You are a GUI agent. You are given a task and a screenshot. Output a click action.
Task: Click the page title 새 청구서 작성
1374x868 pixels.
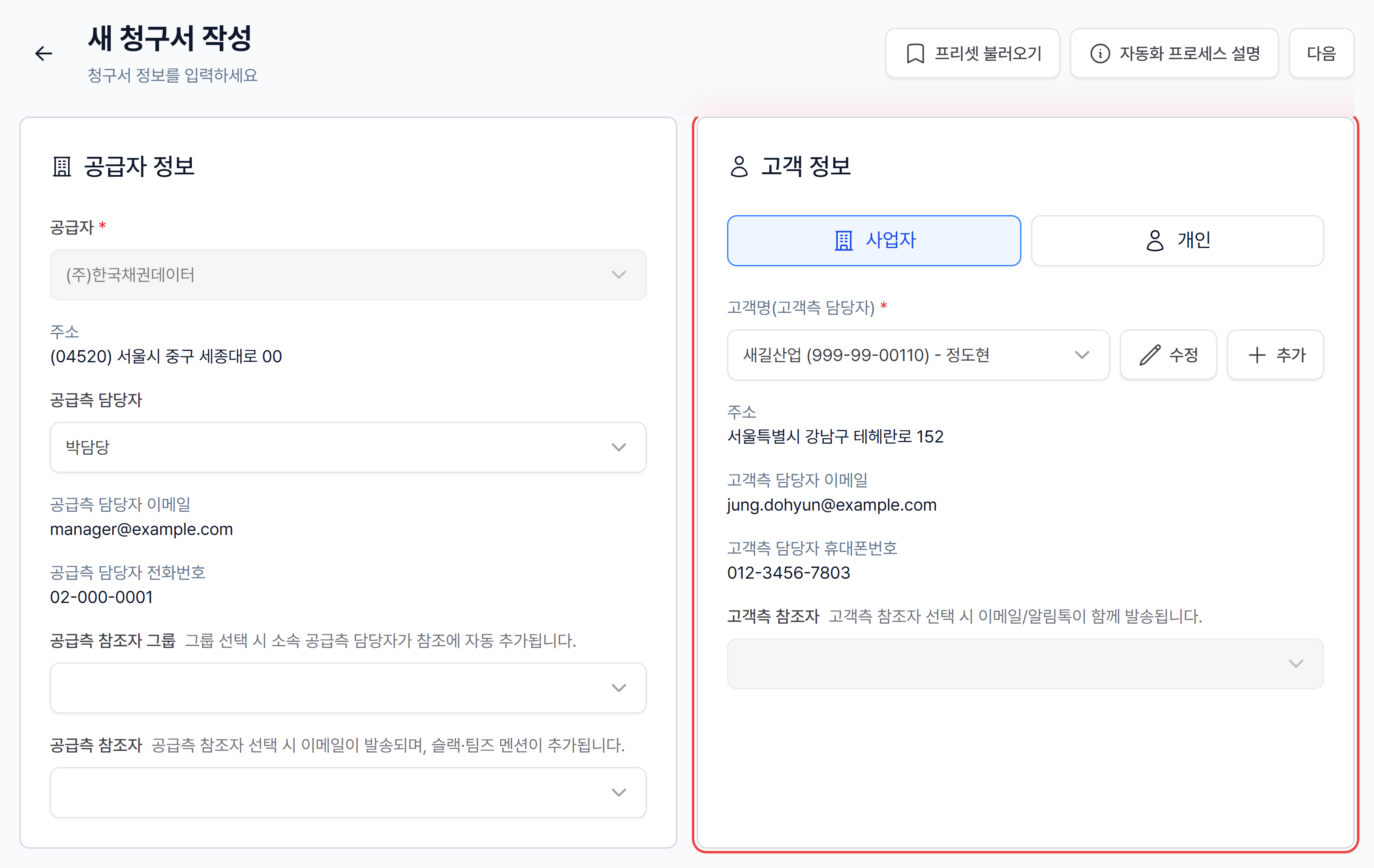(x=169, y=38)
